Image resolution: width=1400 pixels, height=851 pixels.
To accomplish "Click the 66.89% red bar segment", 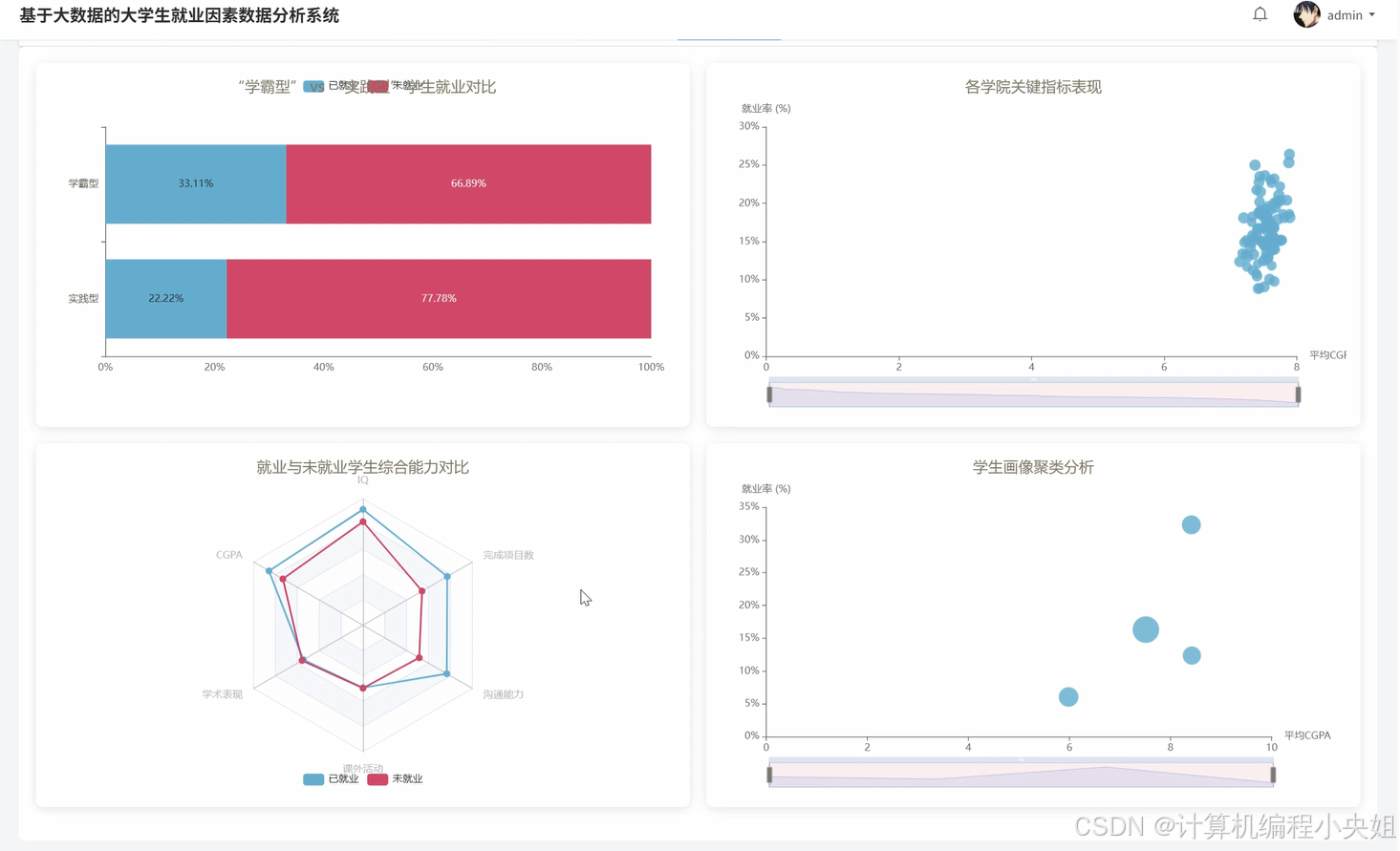I will tap(468, 183).
